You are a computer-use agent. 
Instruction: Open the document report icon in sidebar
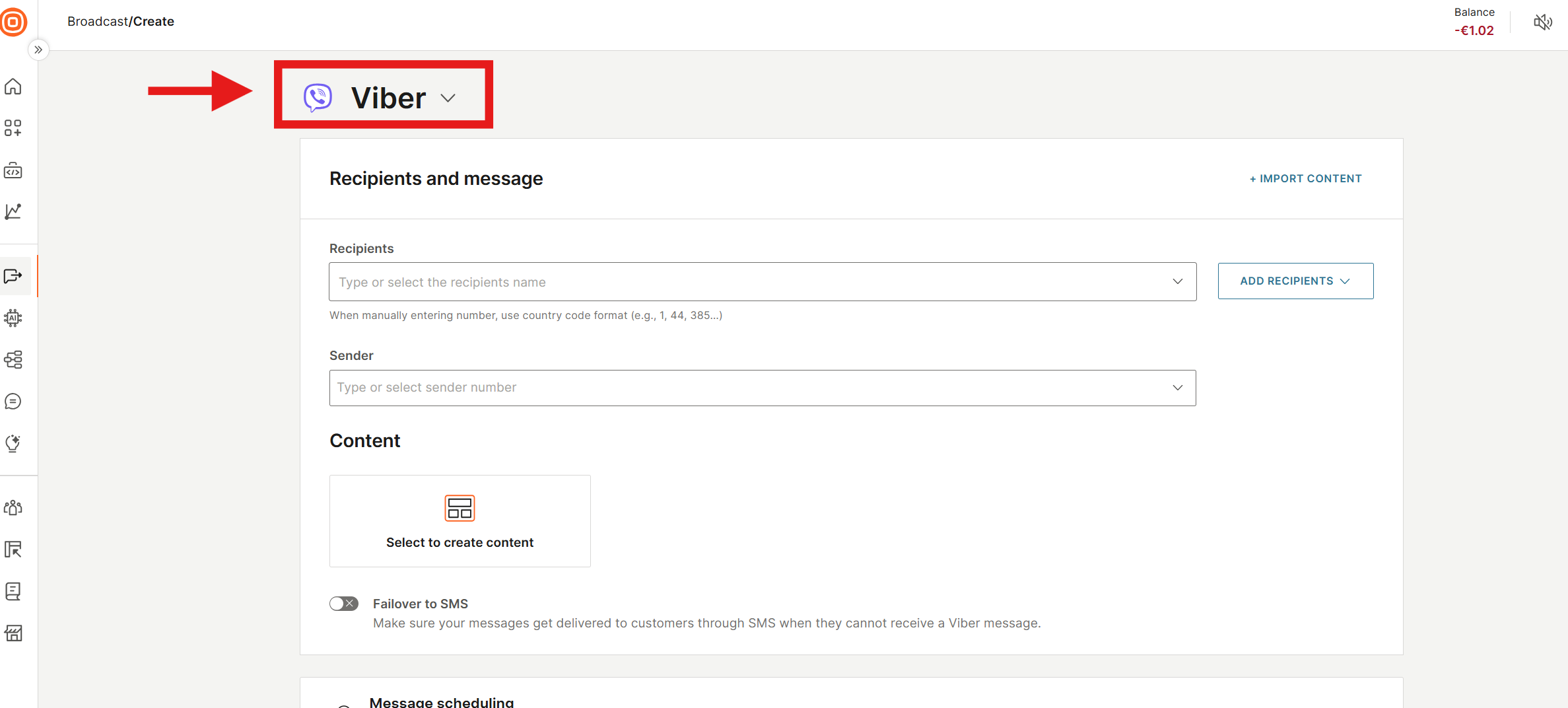coord(13,591)
